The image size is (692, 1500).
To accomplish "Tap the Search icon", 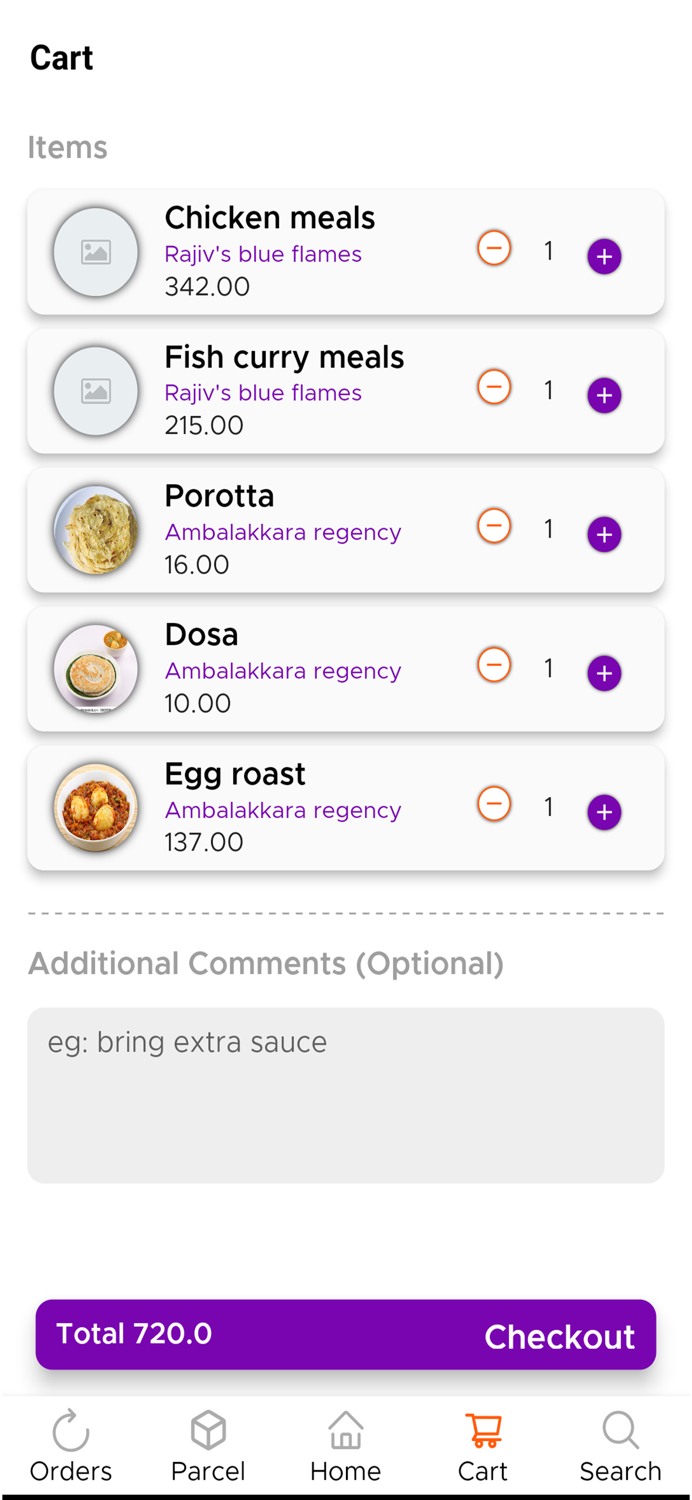I will tap(621, 1430).
